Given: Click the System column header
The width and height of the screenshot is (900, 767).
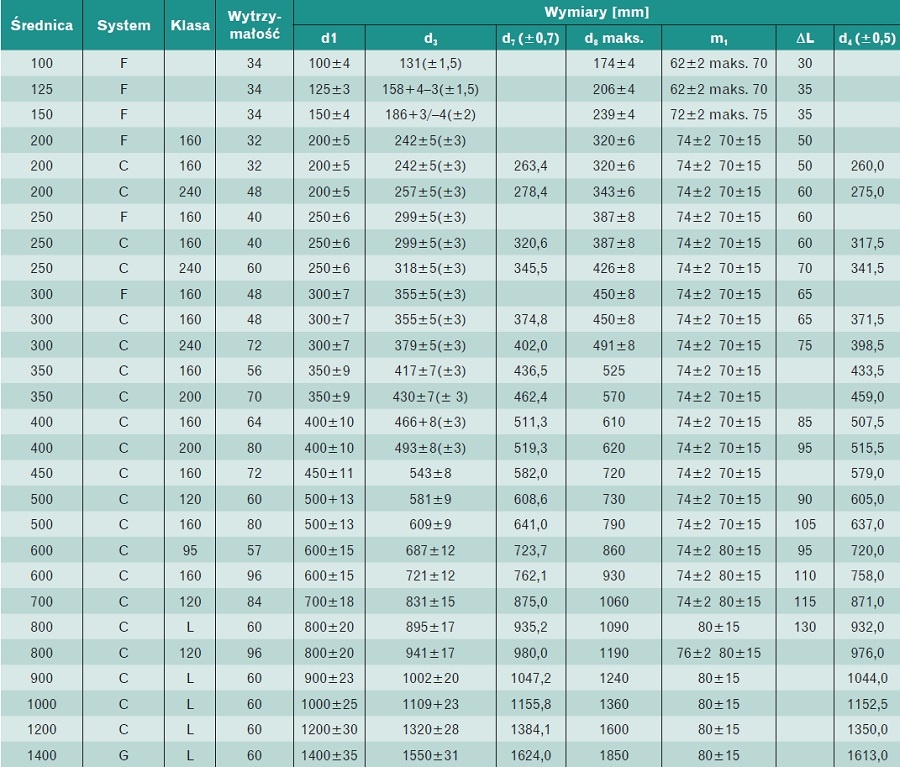Looking at the screenshot, I should 123,25.
